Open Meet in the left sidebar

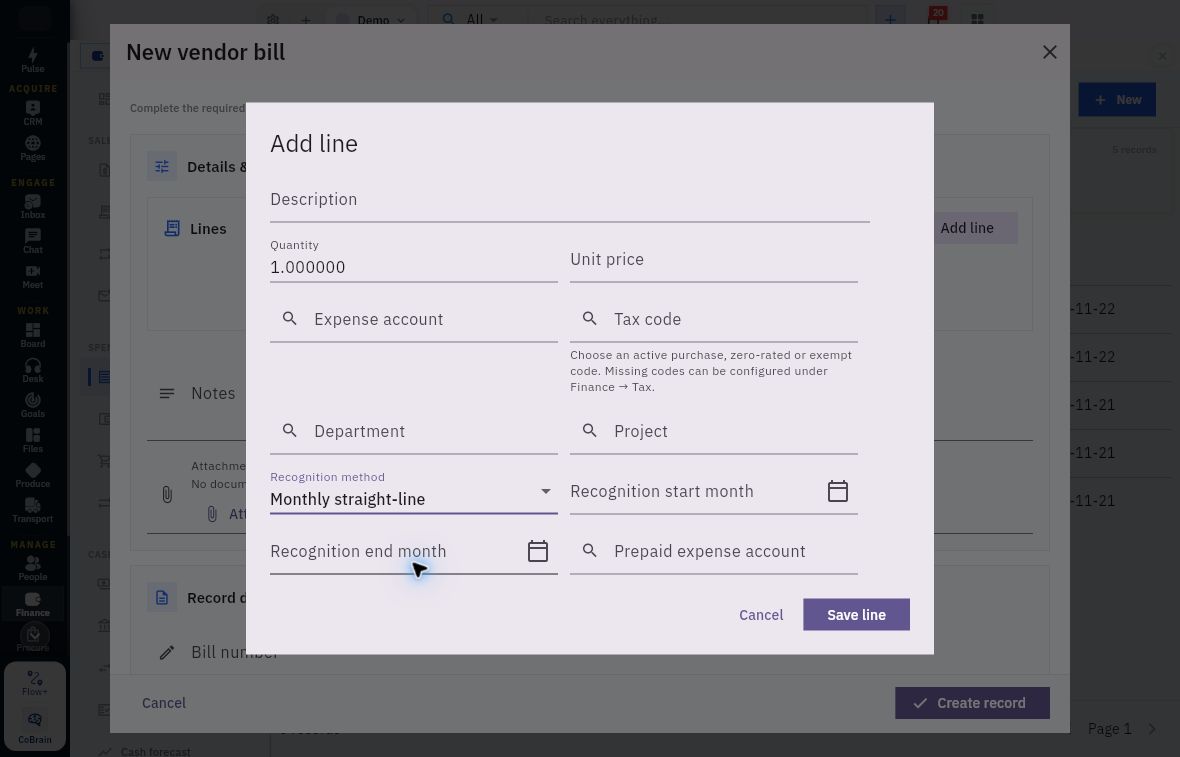point(33,277)
